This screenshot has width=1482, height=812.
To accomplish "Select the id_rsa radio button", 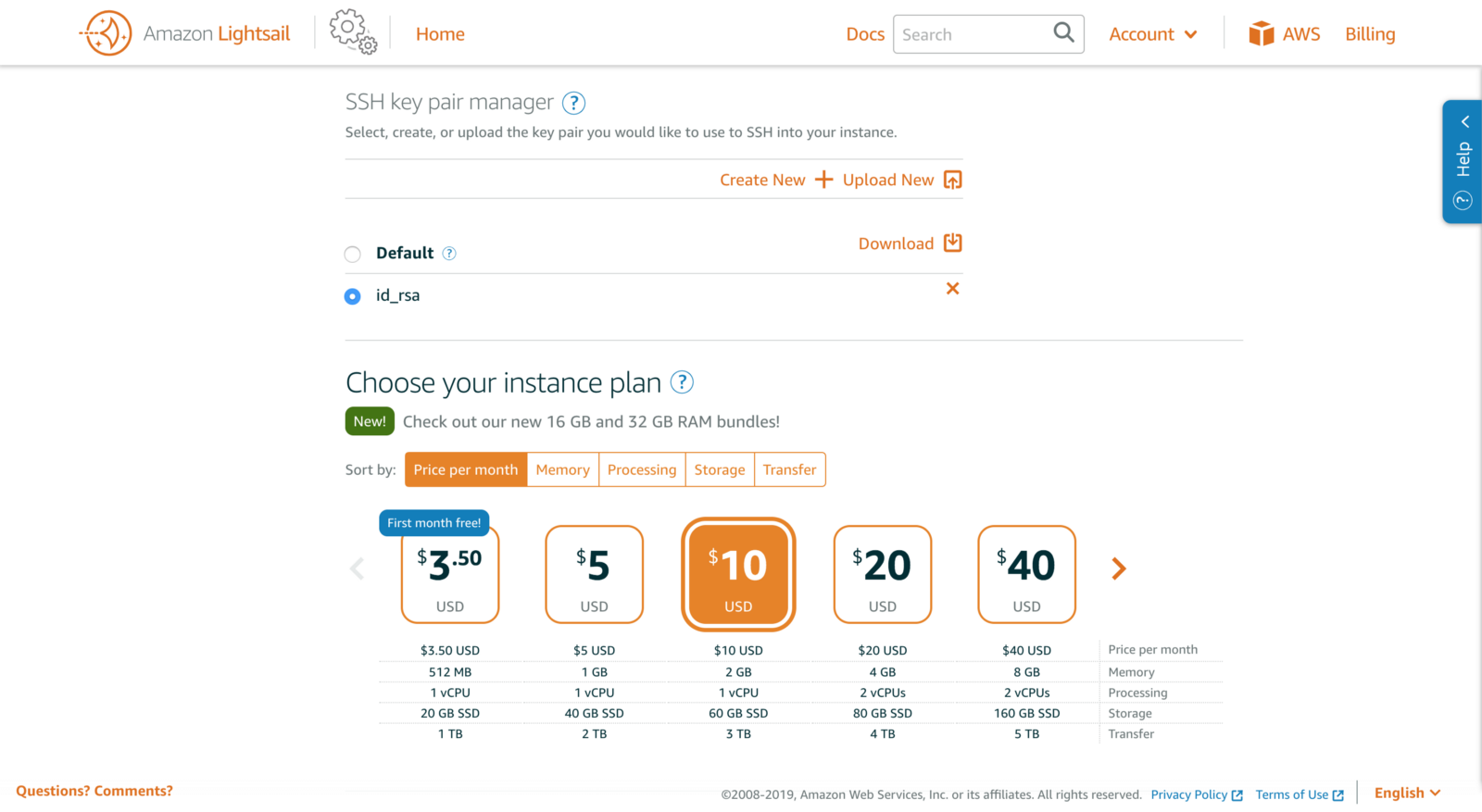I will tap(353, 296).
